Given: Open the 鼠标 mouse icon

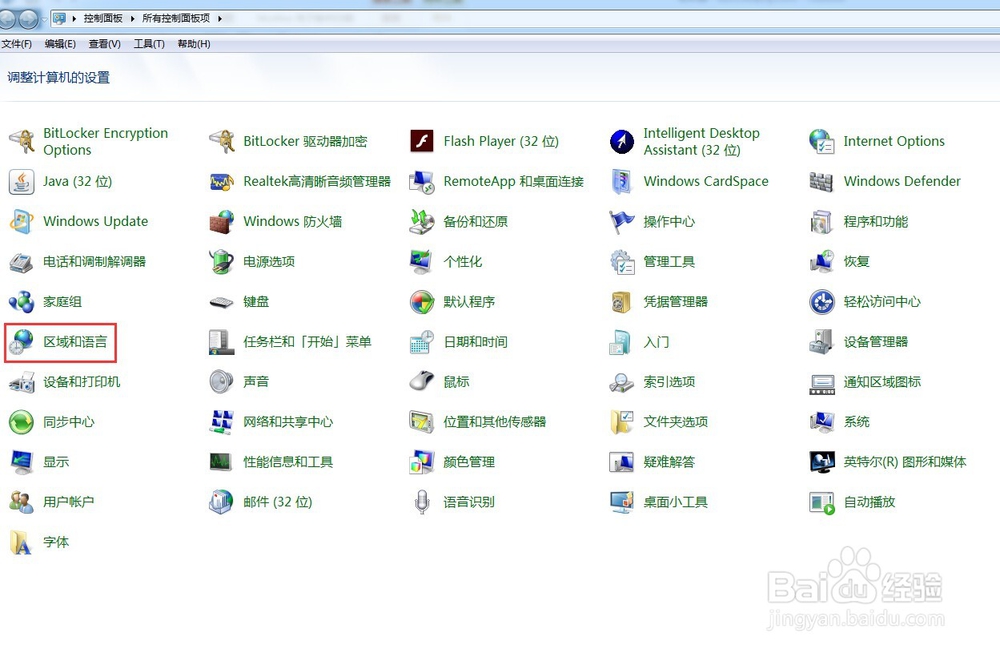Looking at the screenshot, I should point(422,382).
